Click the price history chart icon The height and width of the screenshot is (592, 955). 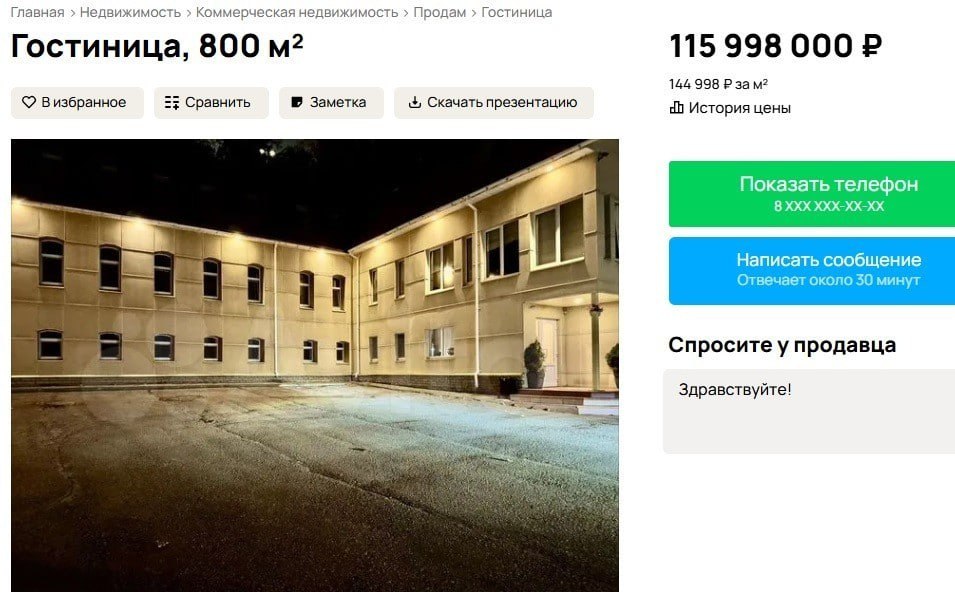(676, 108)
